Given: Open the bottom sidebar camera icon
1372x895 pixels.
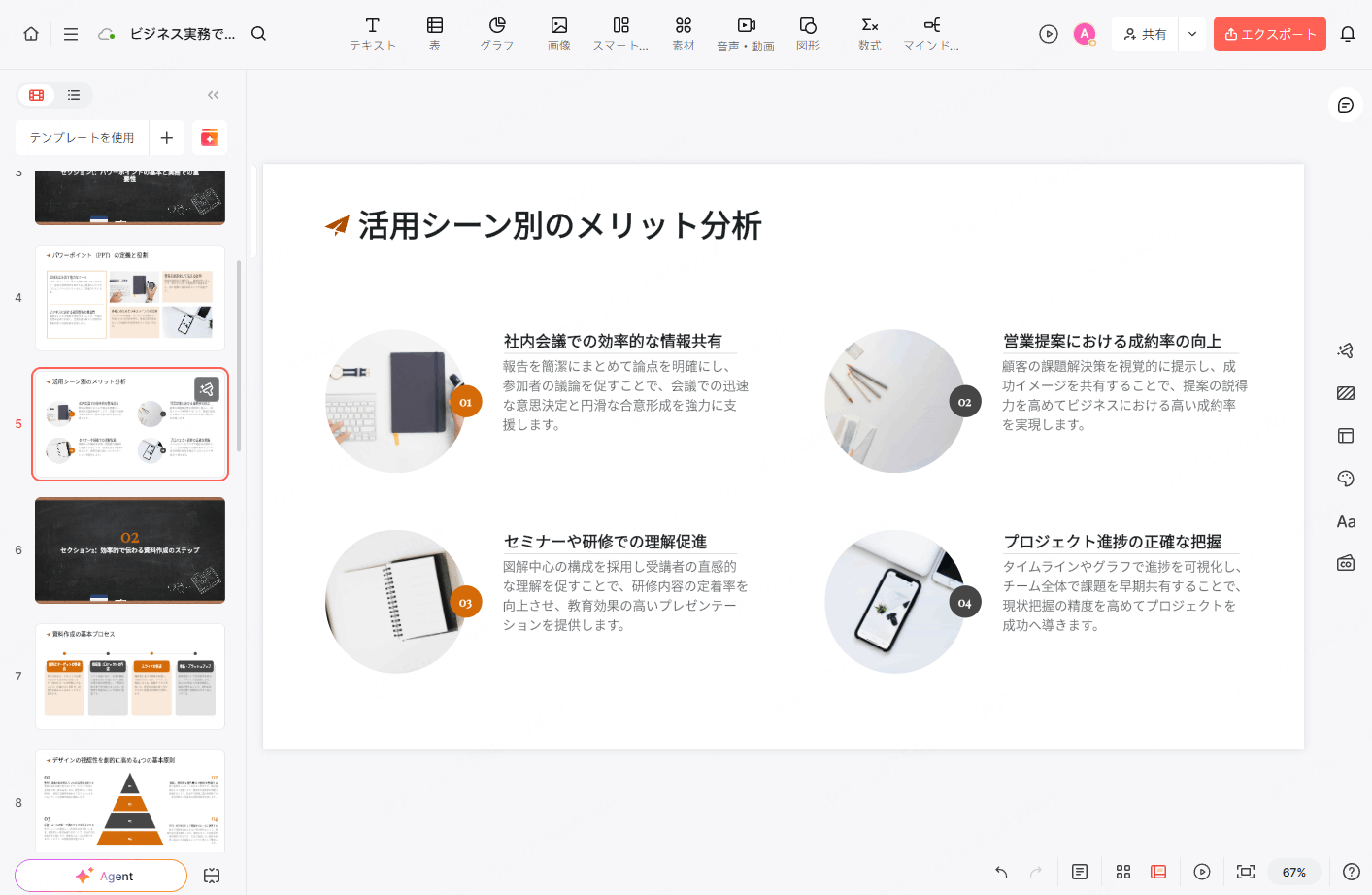Looking at the screenshot, I should [1346, 564].
